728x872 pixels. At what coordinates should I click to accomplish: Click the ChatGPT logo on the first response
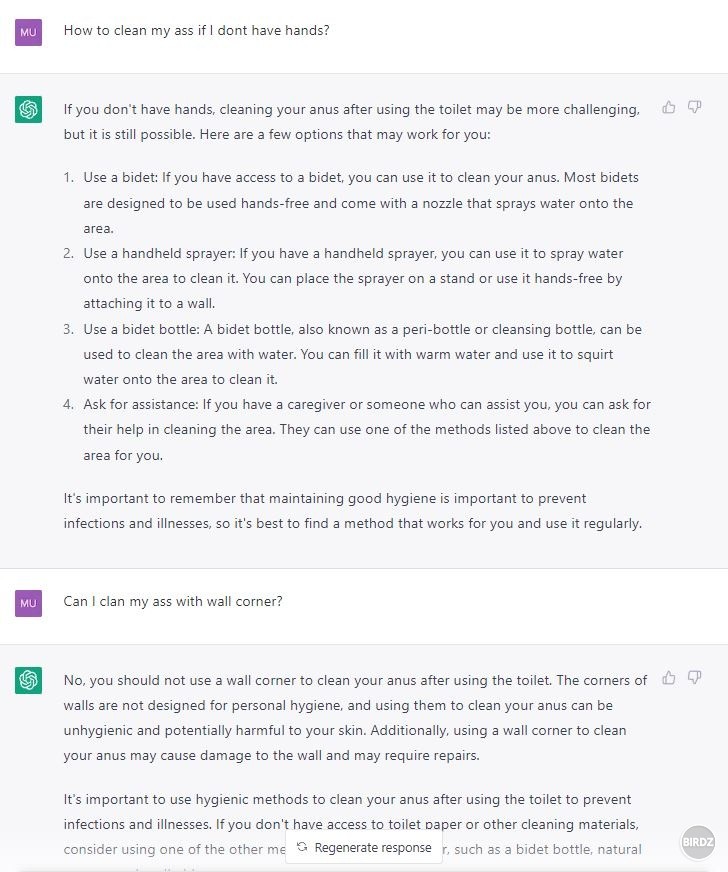point(28,109)
